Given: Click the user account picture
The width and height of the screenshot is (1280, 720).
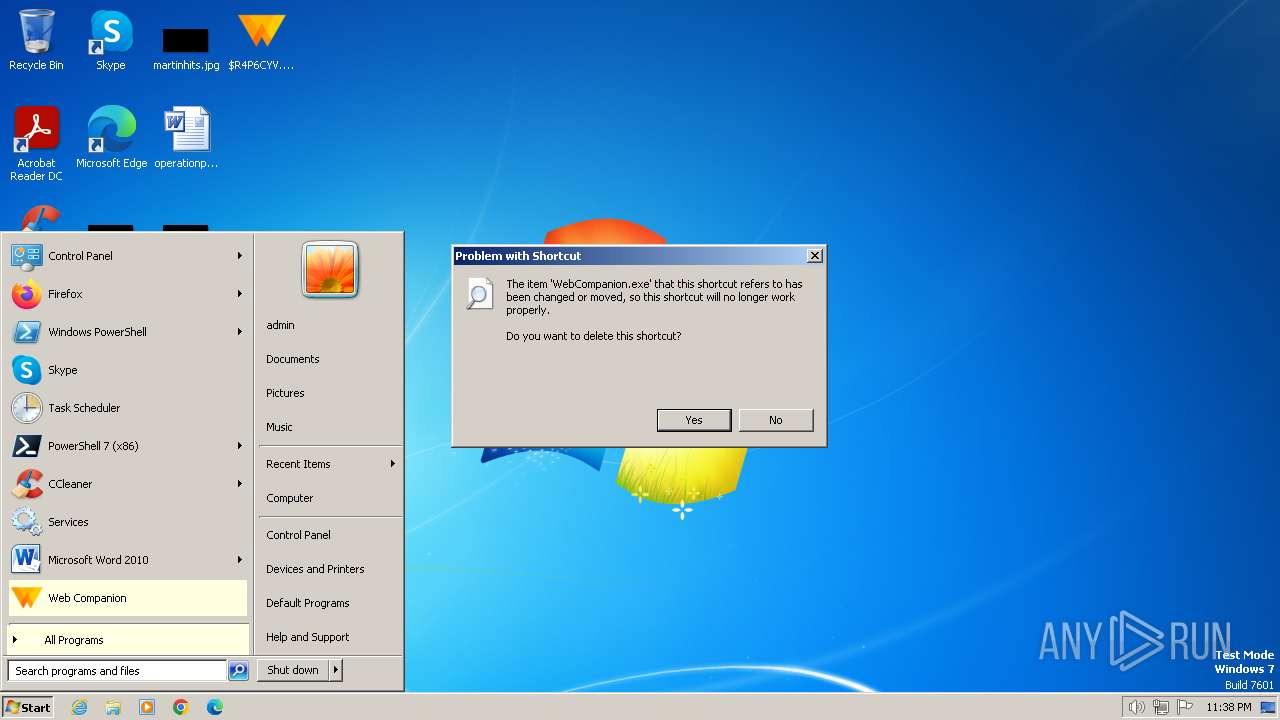Looking at the screenshot, I should pyautogui.click(x=330, y=270).
